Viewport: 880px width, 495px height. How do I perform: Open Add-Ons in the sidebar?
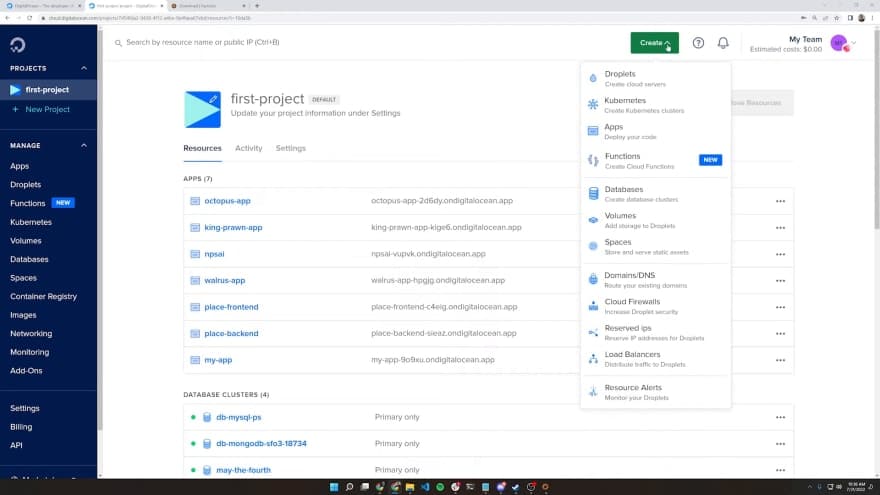(x=26, y=370)
